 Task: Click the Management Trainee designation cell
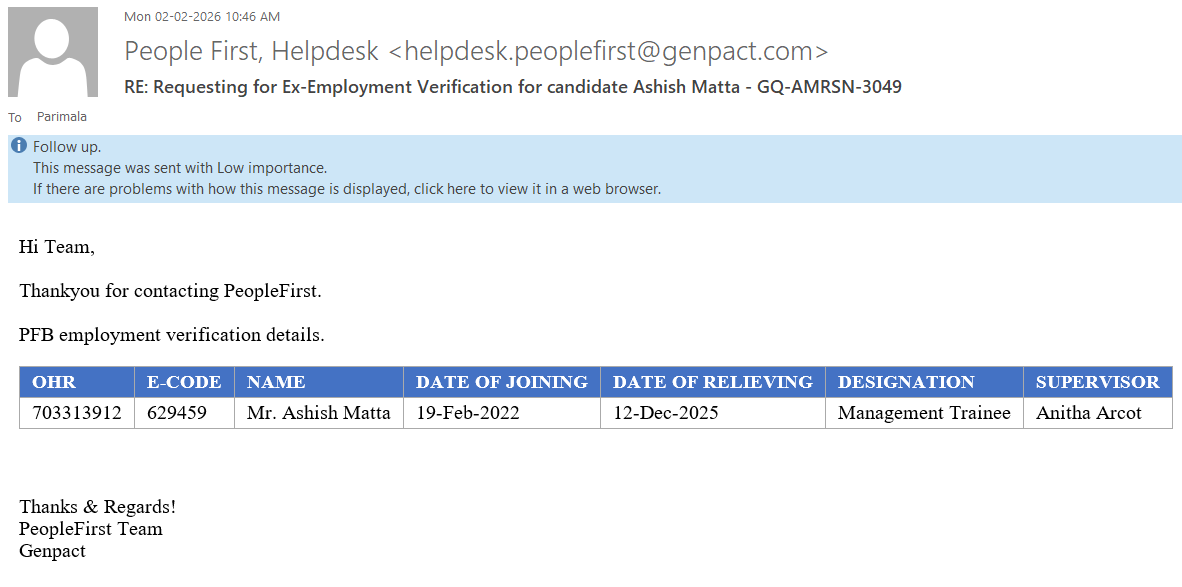pos(924,413)
